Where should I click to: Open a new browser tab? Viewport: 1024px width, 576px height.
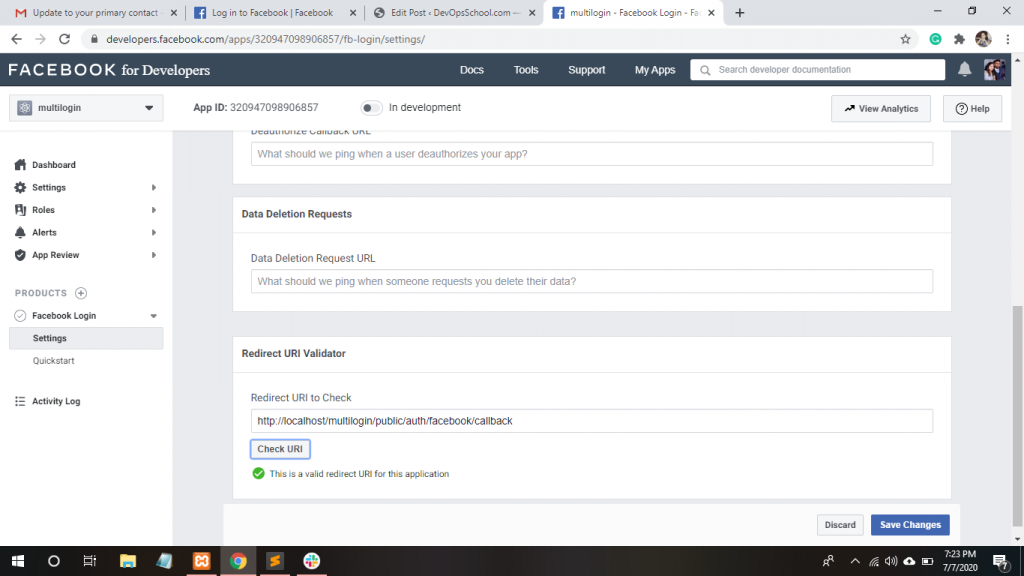[739, 12]
